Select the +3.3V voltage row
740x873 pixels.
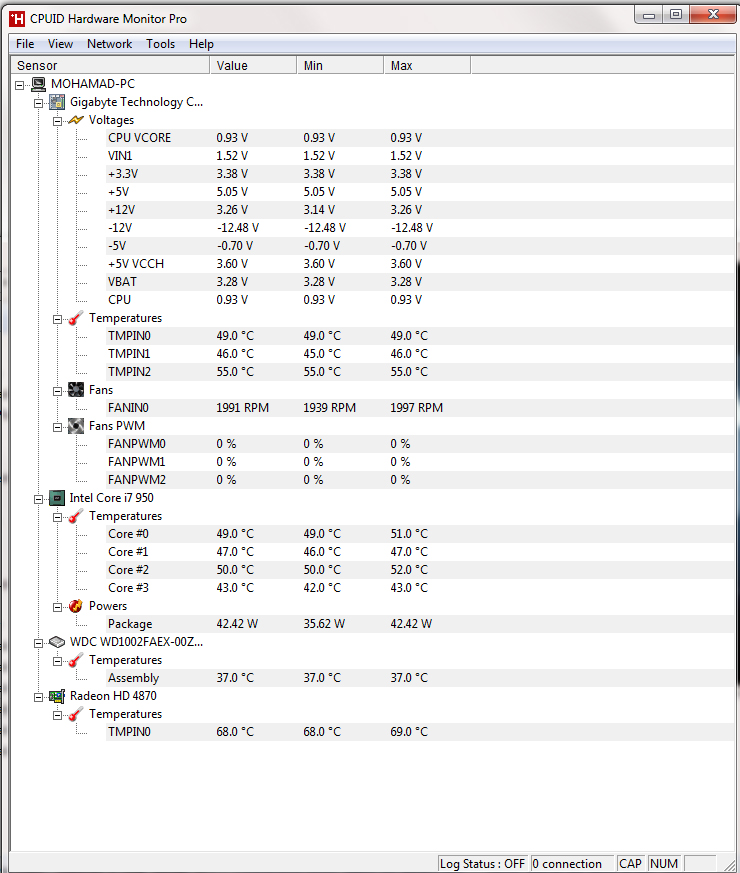420,174
